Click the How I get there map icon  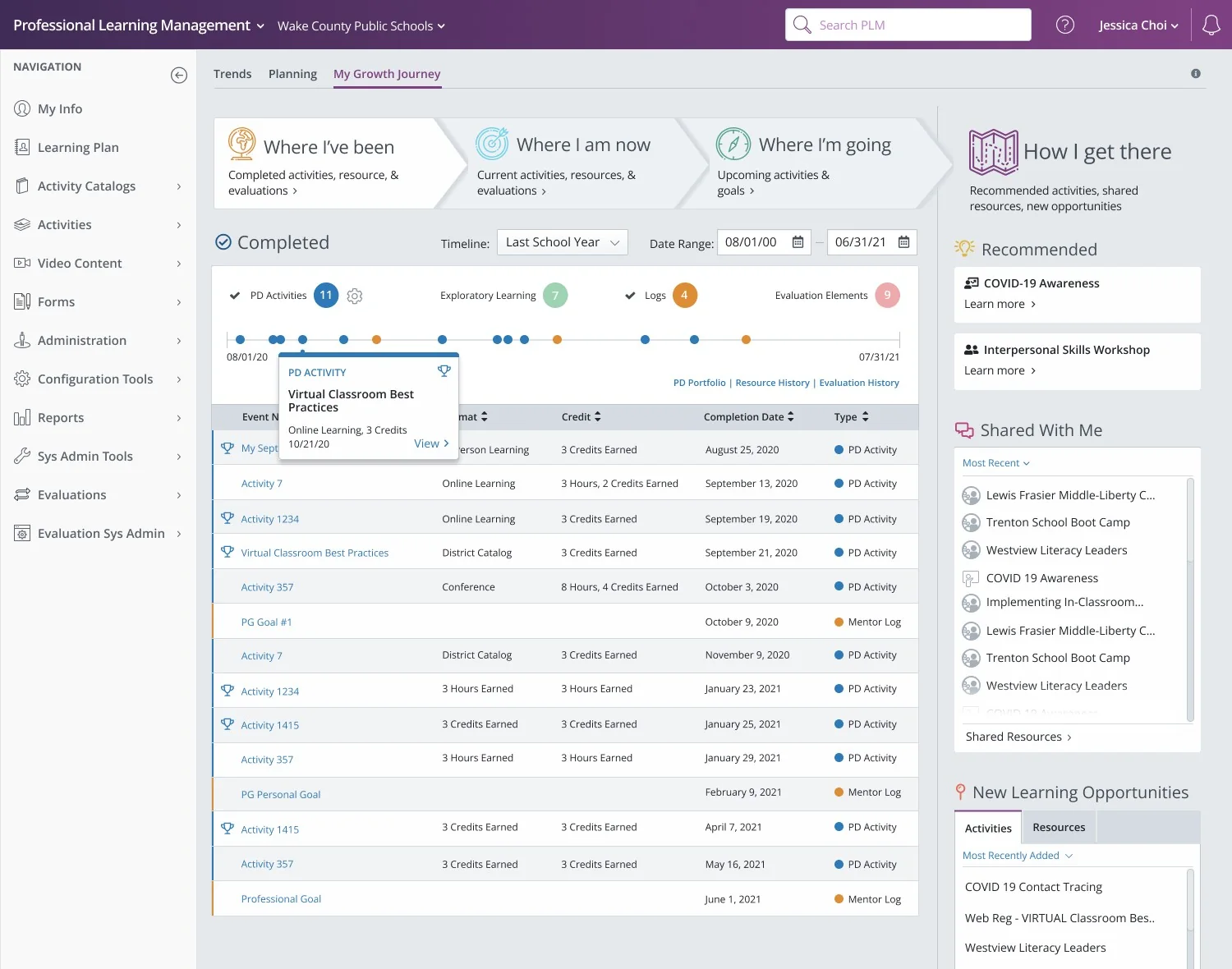tap(993, 152)
